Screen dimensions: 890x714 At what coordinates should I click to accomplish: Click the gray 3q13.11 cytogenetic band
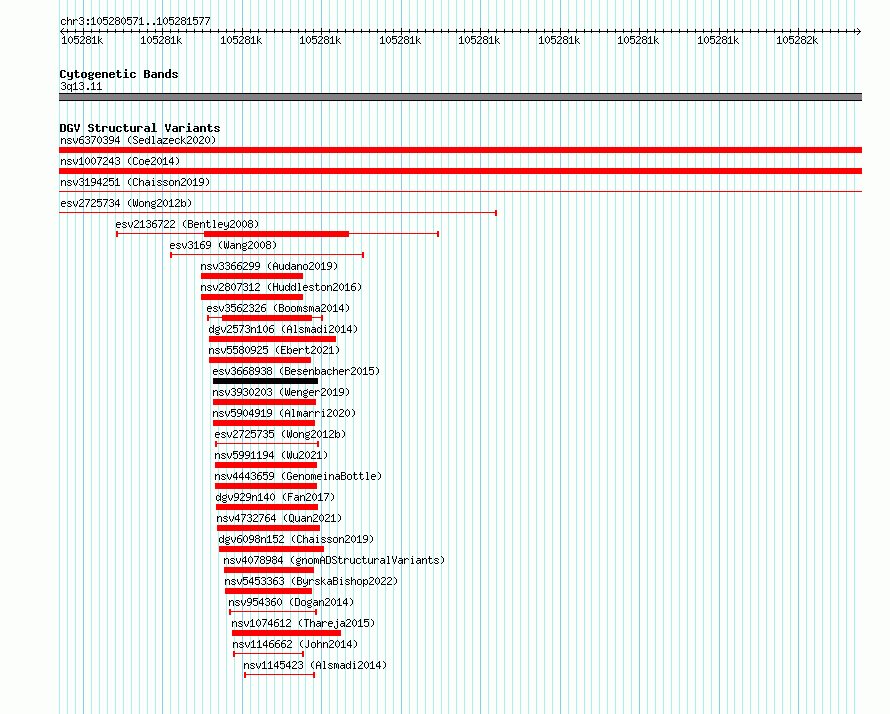tap(460, 97)
